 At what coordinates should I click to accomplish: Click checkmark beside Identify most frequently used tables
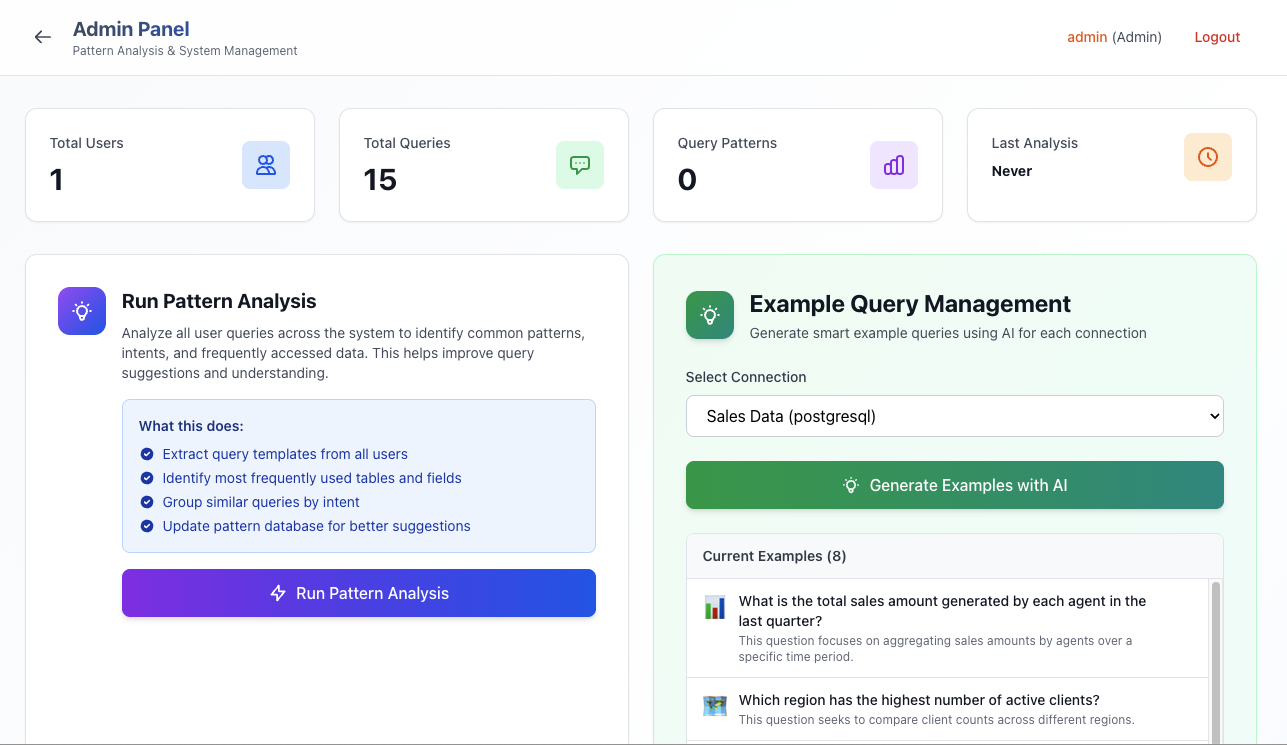[x=147, y=478]
